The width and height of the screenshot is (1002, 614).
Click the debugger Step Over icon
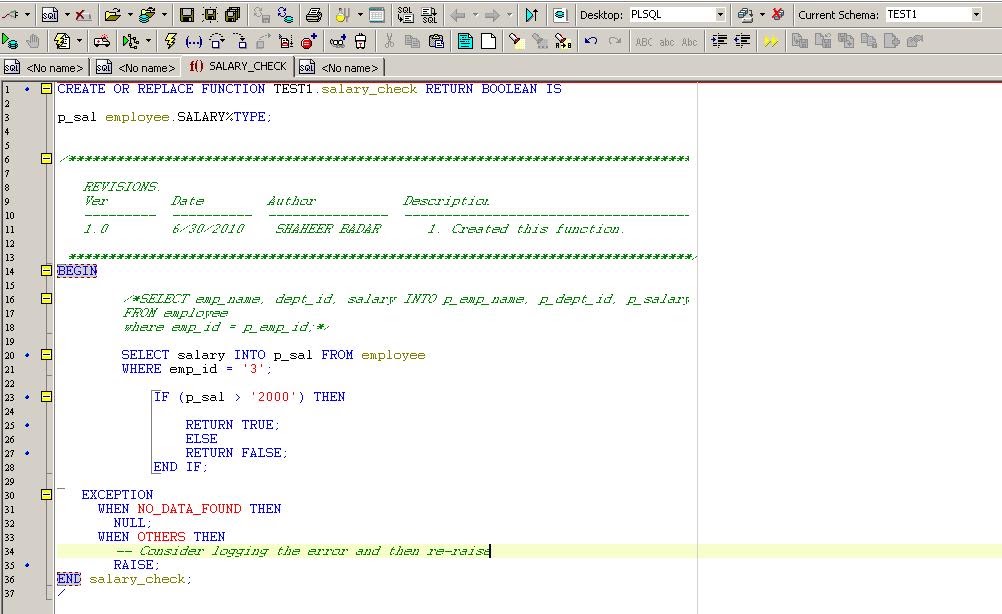(x=217, y=41)
